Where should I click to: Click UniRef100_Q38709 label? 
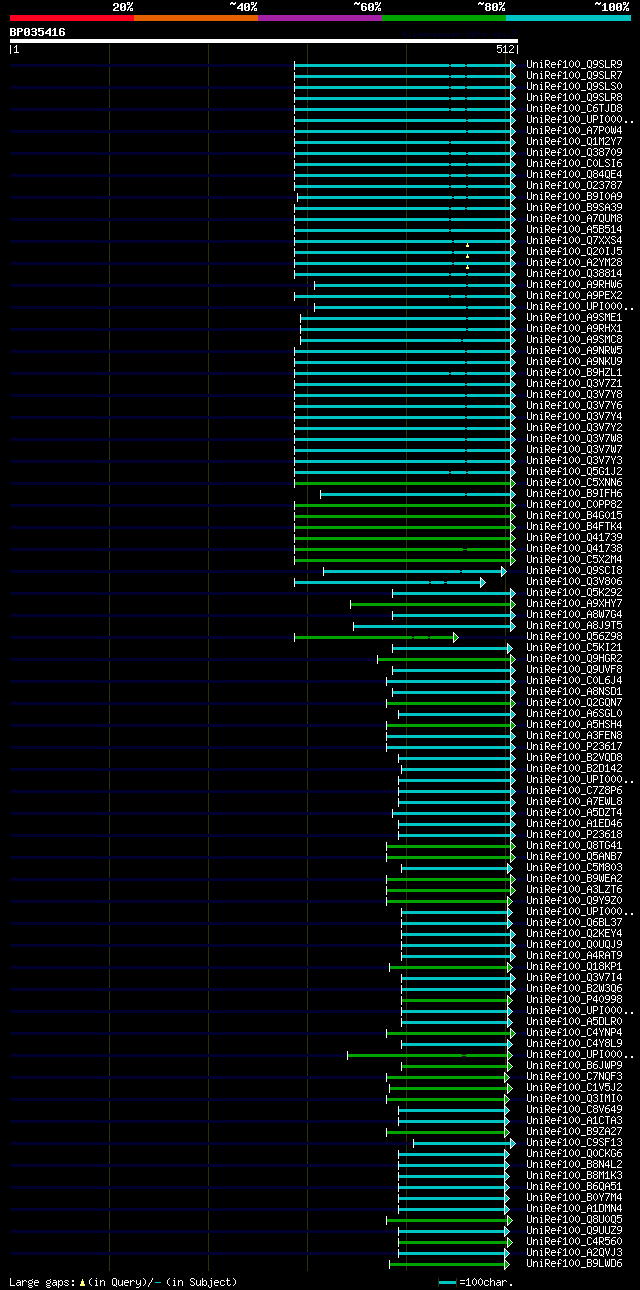pos(574,152)
